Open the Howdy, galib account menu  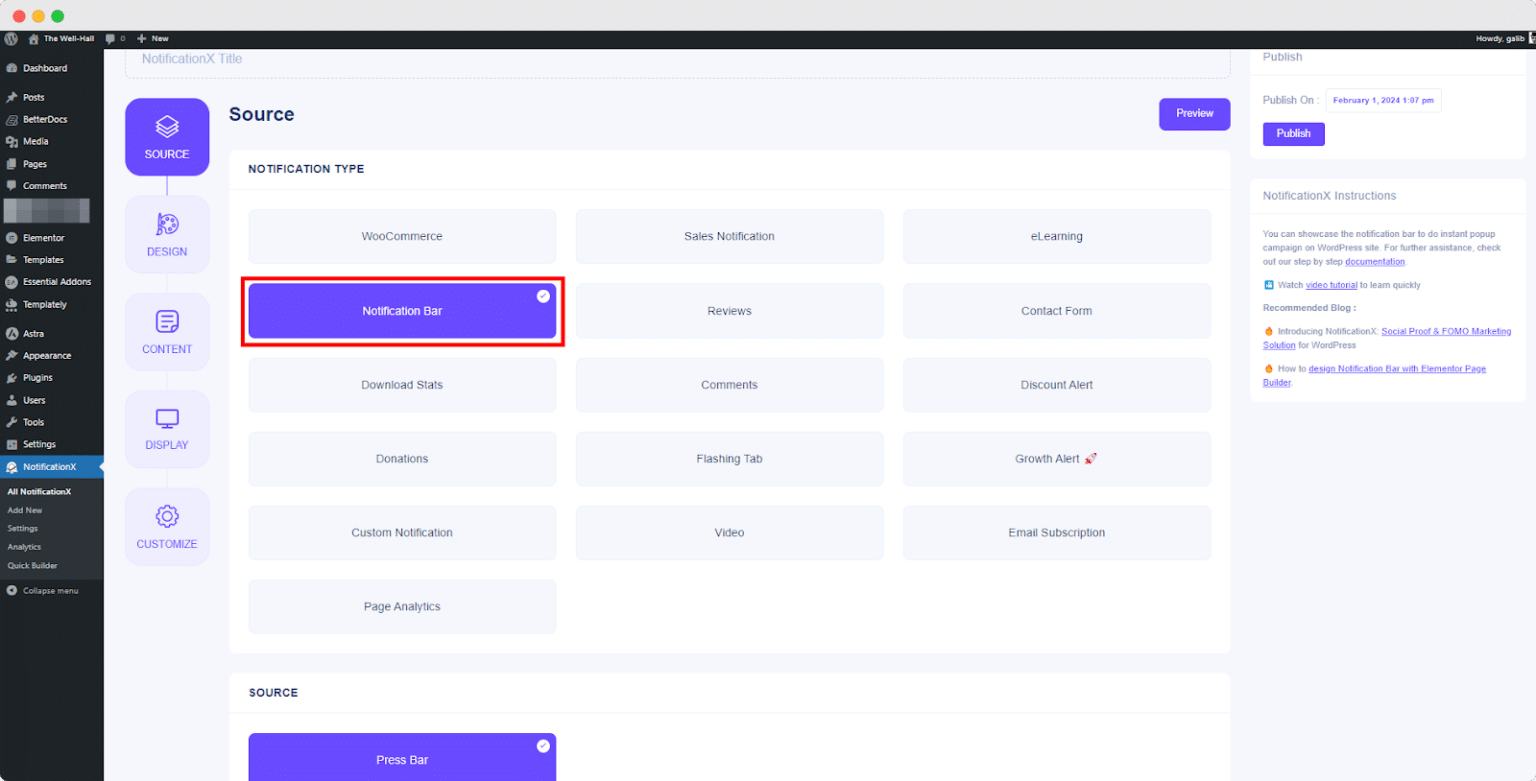coord(1500,39)
